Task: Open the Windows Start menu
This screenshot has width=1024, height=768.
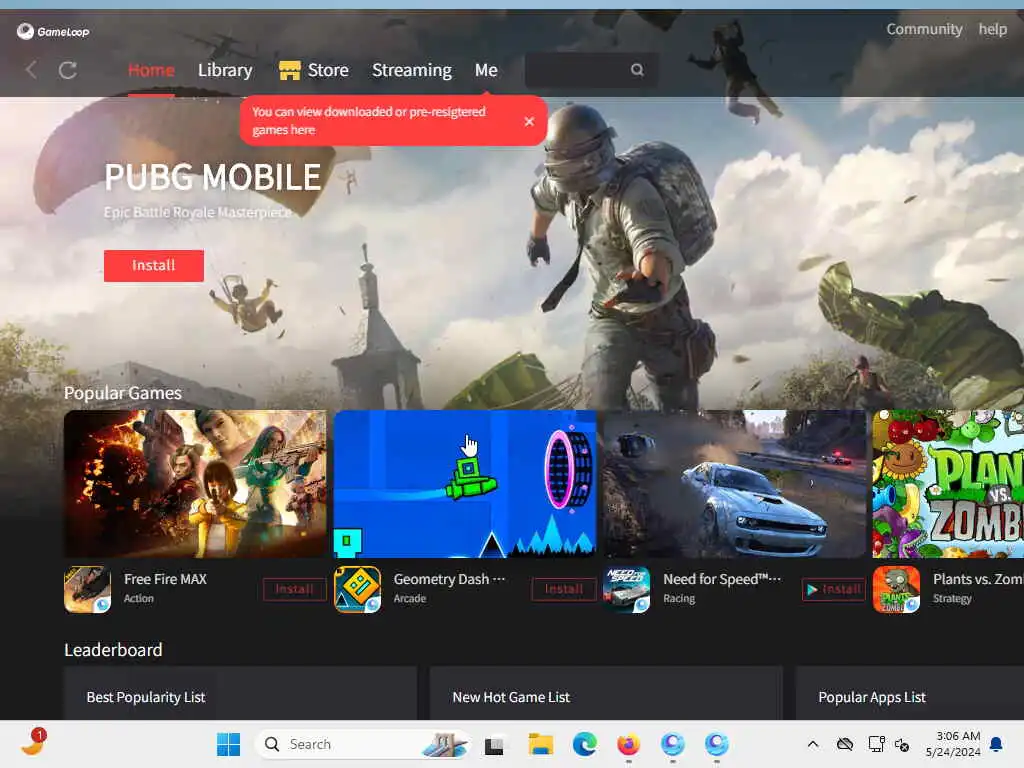Action: (x=229, y=744)
